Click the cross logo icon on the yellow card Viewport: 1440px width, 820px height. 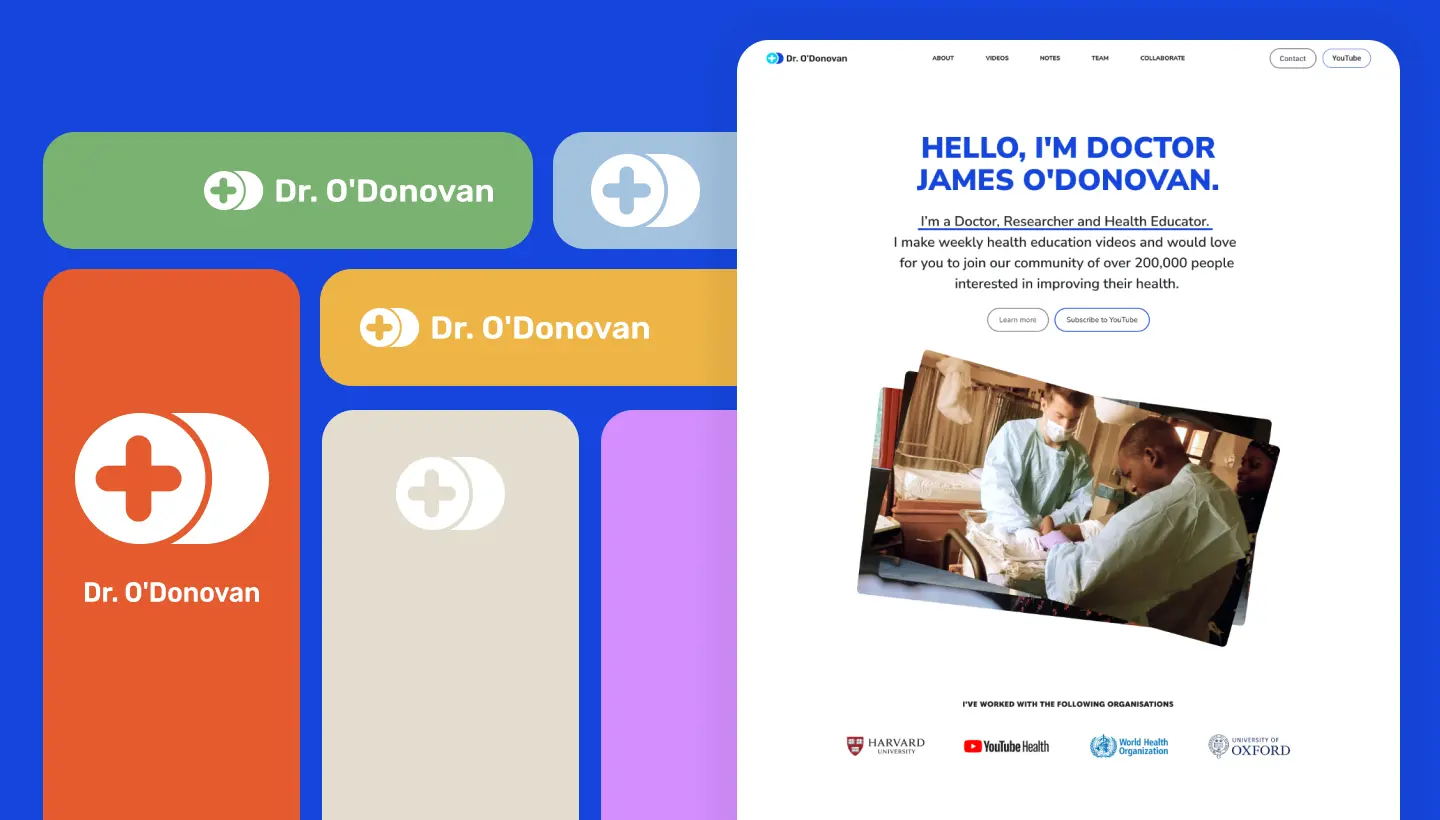pyautogui.click(x=389, y=327)
